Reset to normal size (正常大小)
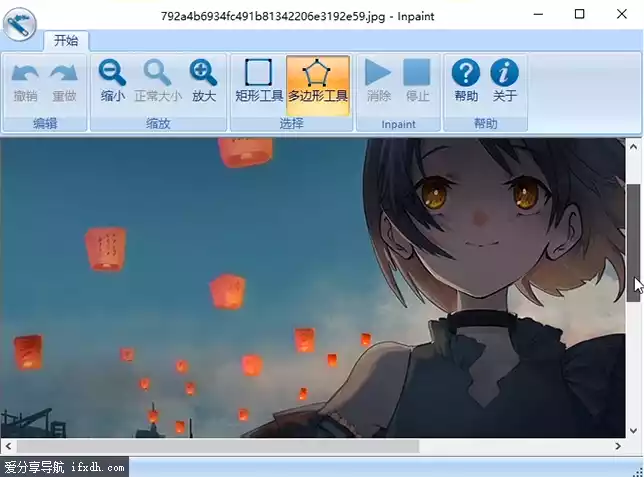 click(x=158, y=82)
